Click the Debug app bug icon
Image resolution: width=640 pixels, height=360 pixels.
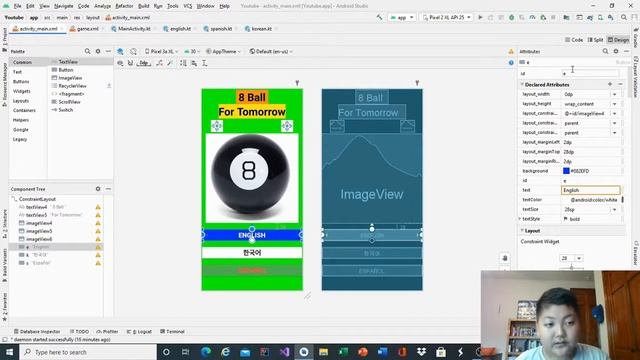(x=511, y=18)
